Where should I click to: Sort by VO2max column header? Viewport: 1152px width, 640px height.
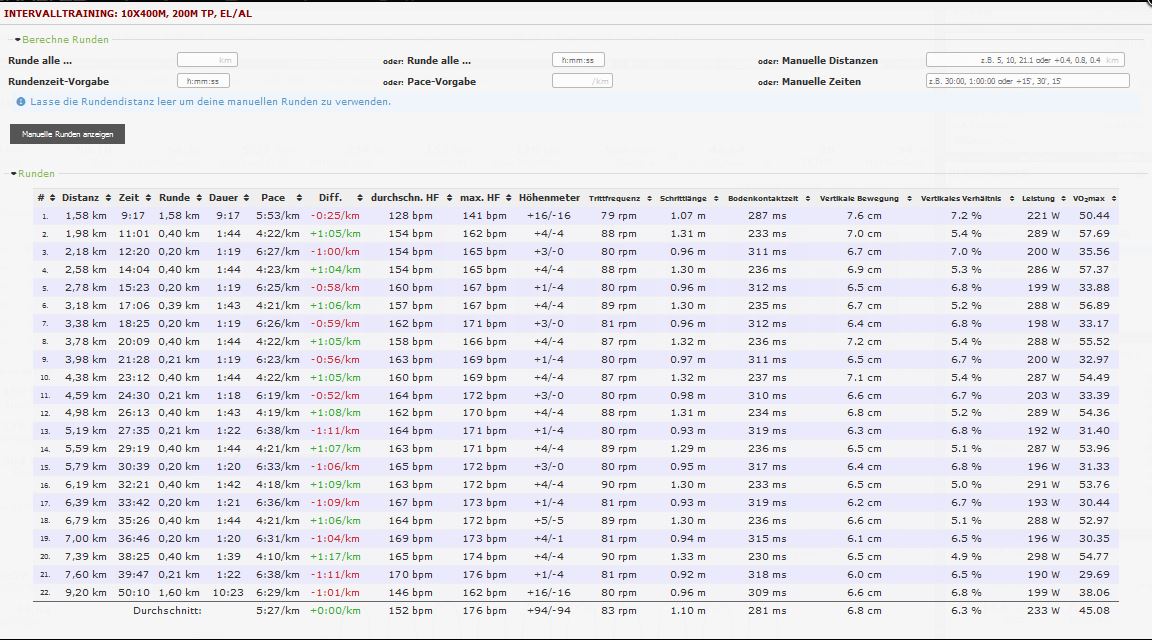[x=1087, y=198]
